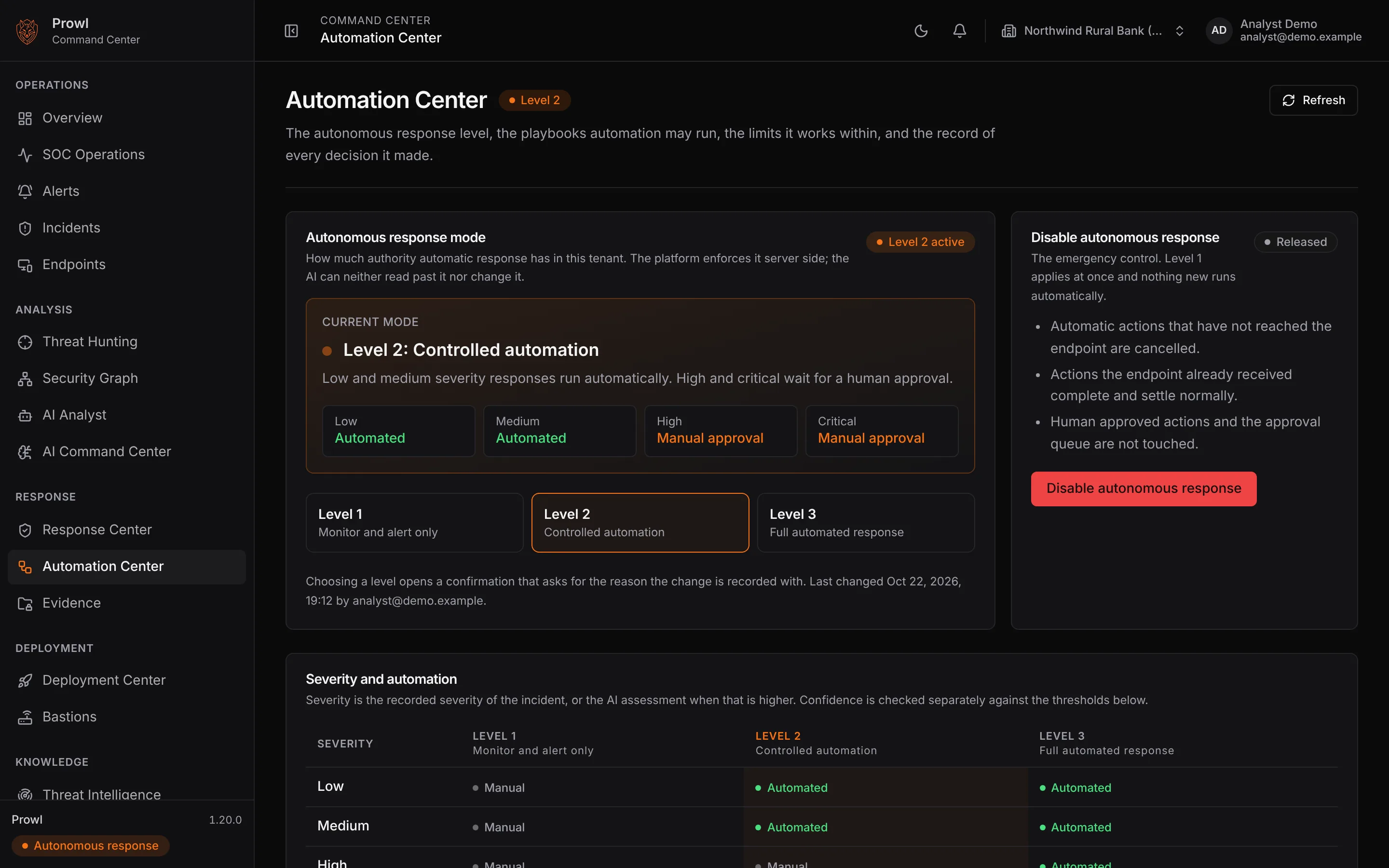The height and width of the screenshot is (868, 1389).
Task: Open Response Center
Action: pos(127,530)
